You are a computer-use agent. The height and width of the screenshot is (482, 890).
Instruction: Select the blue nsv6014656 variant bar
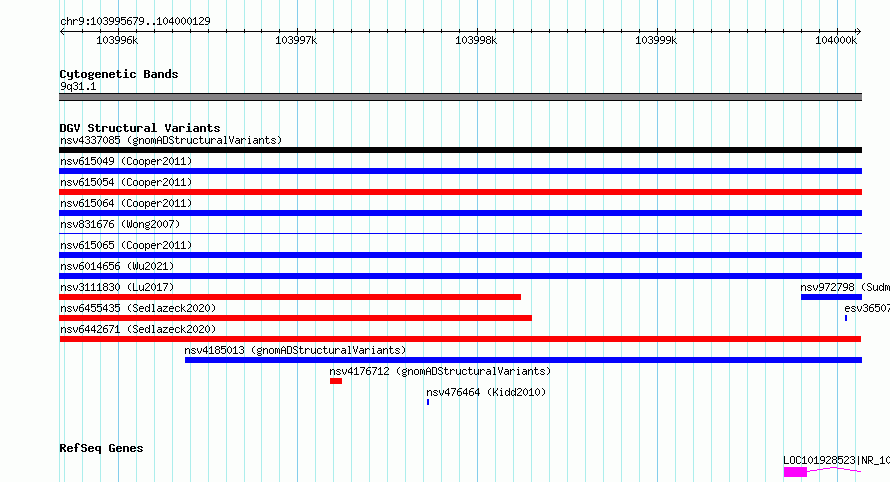point(460,276)
